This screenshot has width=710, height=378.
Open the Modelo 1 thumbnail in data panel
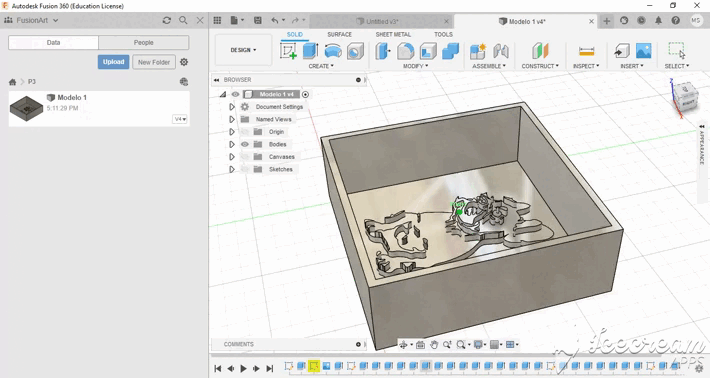coord(26,108)
